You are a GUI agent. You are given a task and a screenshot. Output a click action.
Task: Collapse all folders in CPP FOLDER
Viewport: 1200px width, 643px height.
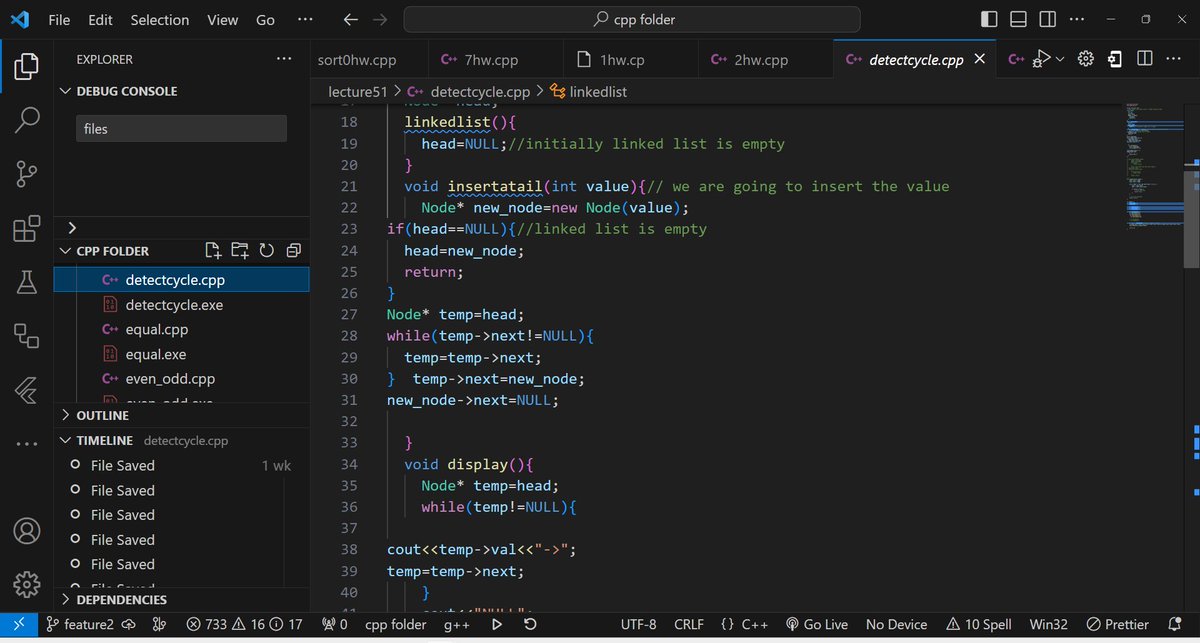(293, 251)
